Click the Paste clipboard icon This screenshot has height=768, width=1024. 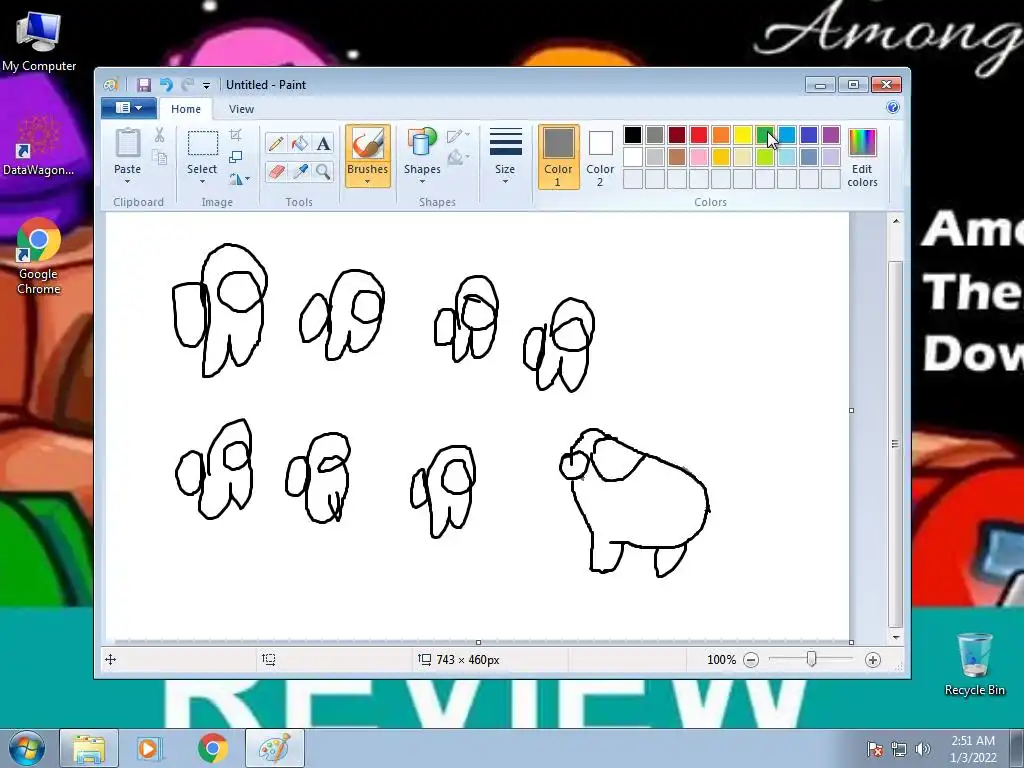(x=127, y=143)
